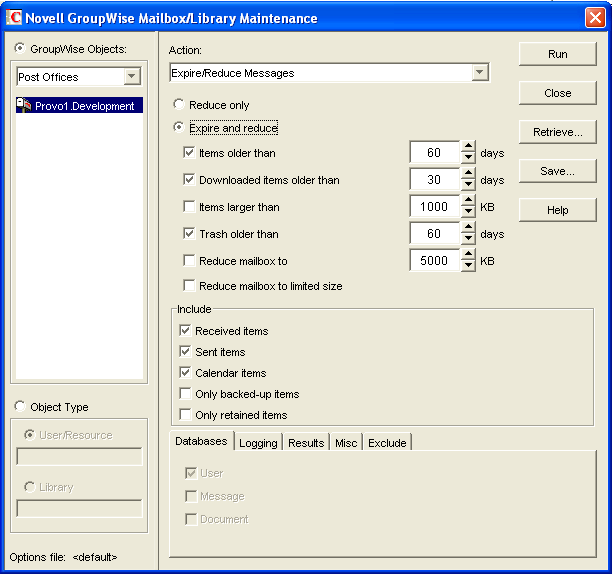Click the Retrieve... button
612x574 pixels.
(x=557, y=132)
